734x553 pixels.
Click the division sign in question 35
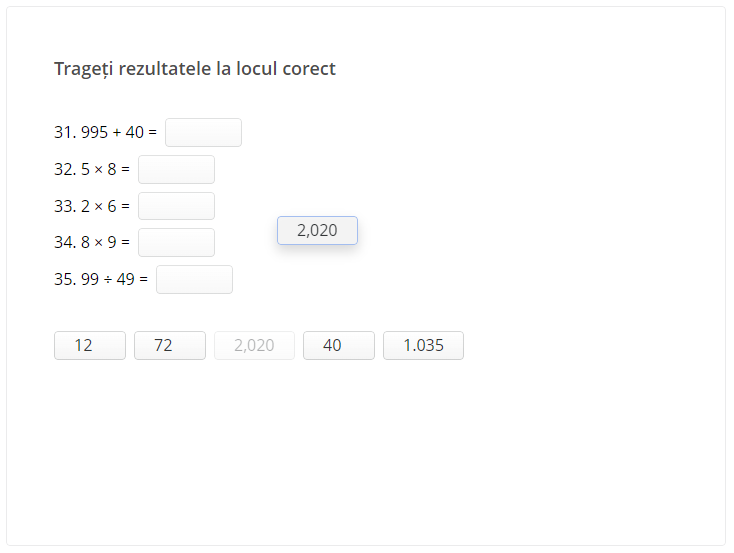108,279
